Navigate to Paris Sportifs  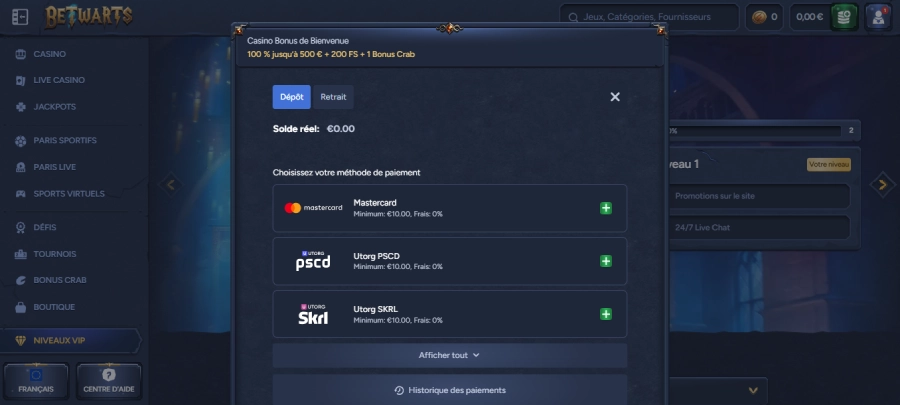[x=65, y=141]
